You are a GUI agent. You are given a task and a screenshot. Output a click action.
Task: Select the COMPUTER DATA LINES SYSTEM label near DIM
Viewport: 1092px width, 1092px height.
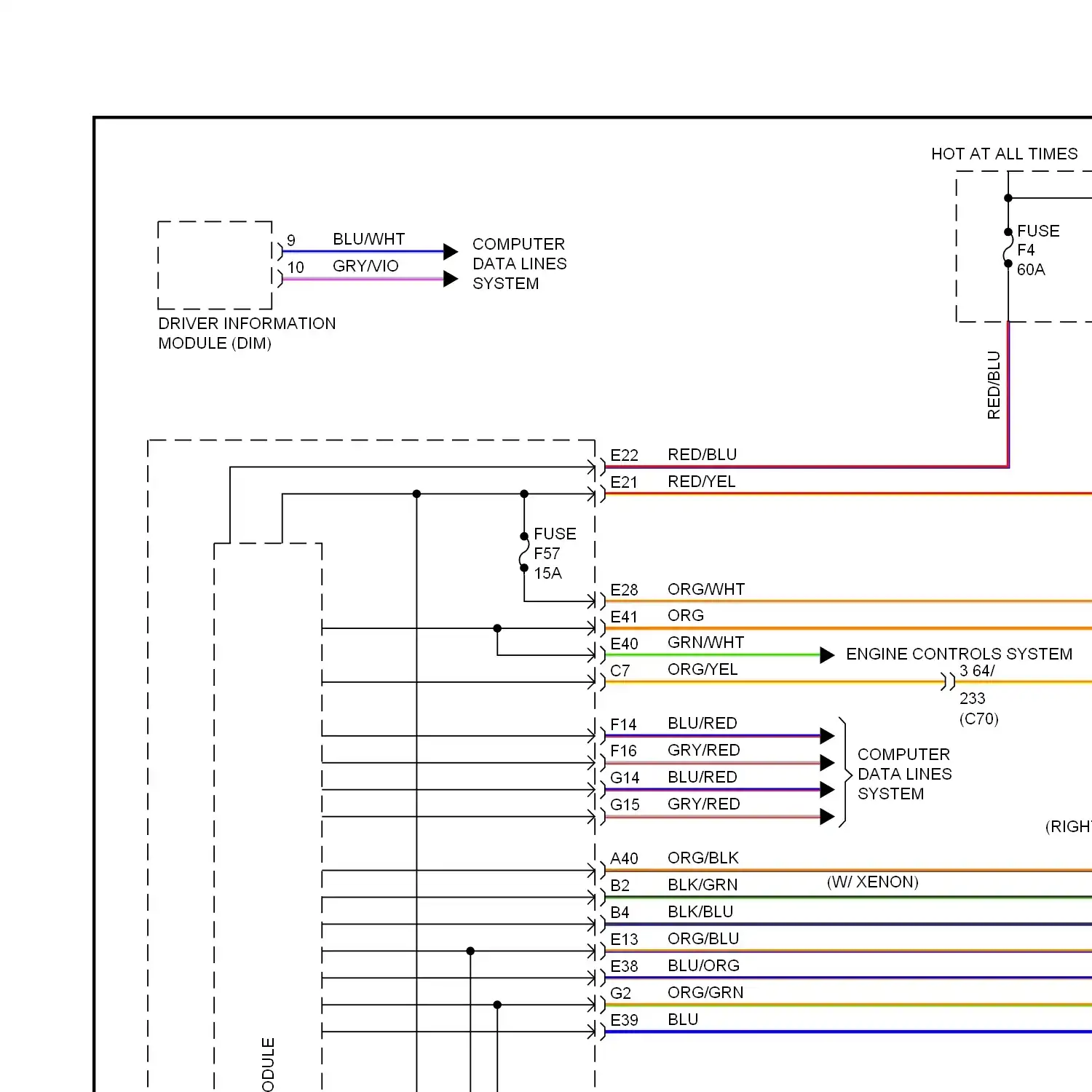[x=519, y=264]
